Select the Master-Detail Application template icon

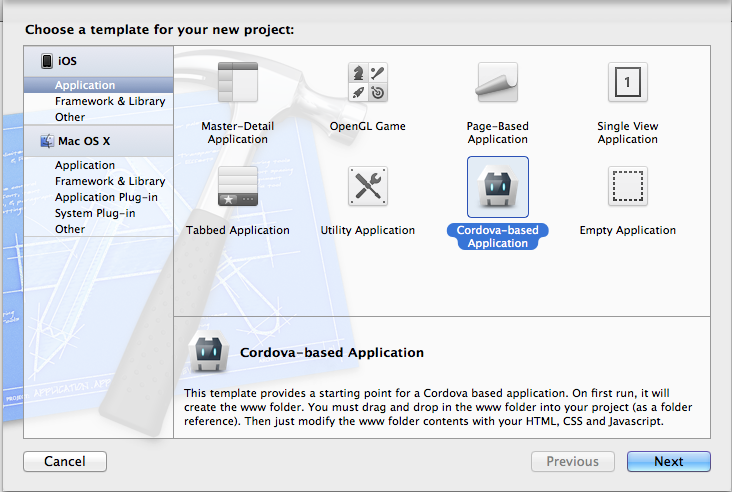(238, 82)
